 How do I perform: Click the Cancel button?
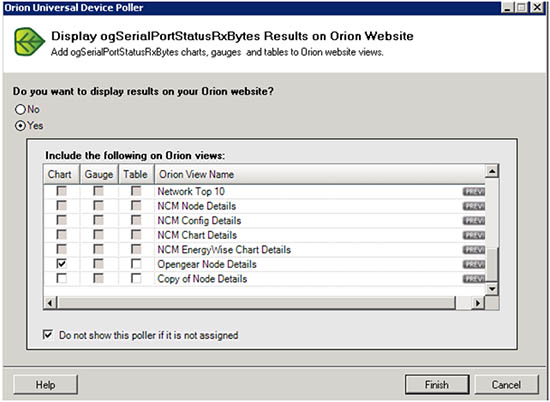click(506, 385)
